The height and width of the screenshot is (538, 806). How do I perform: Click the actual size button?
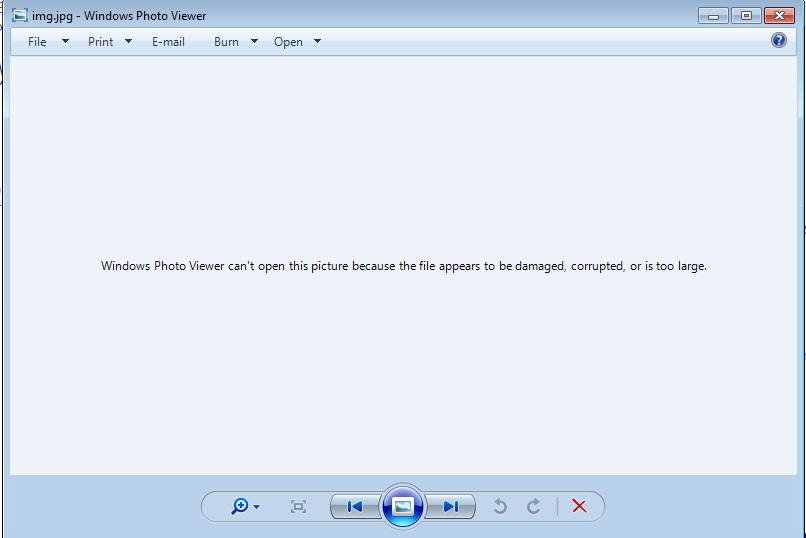click(298, 507)
